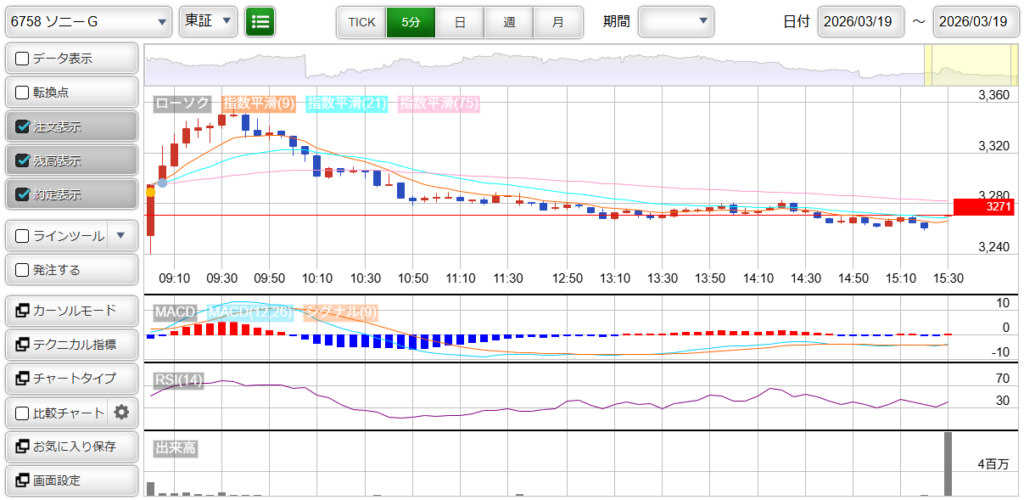Open comparison chart gear settings
This screenshot has height=500, width=1024.
[122, 412]
